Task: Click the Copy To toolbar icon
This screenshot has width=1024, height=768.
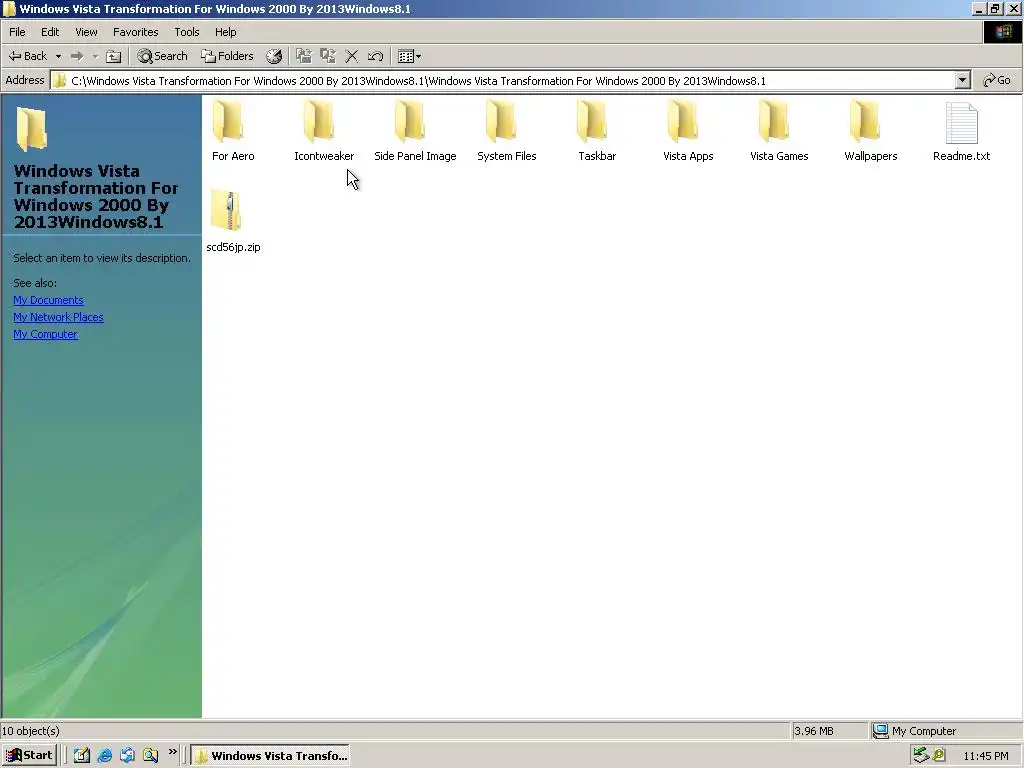Action: [328, 56]
